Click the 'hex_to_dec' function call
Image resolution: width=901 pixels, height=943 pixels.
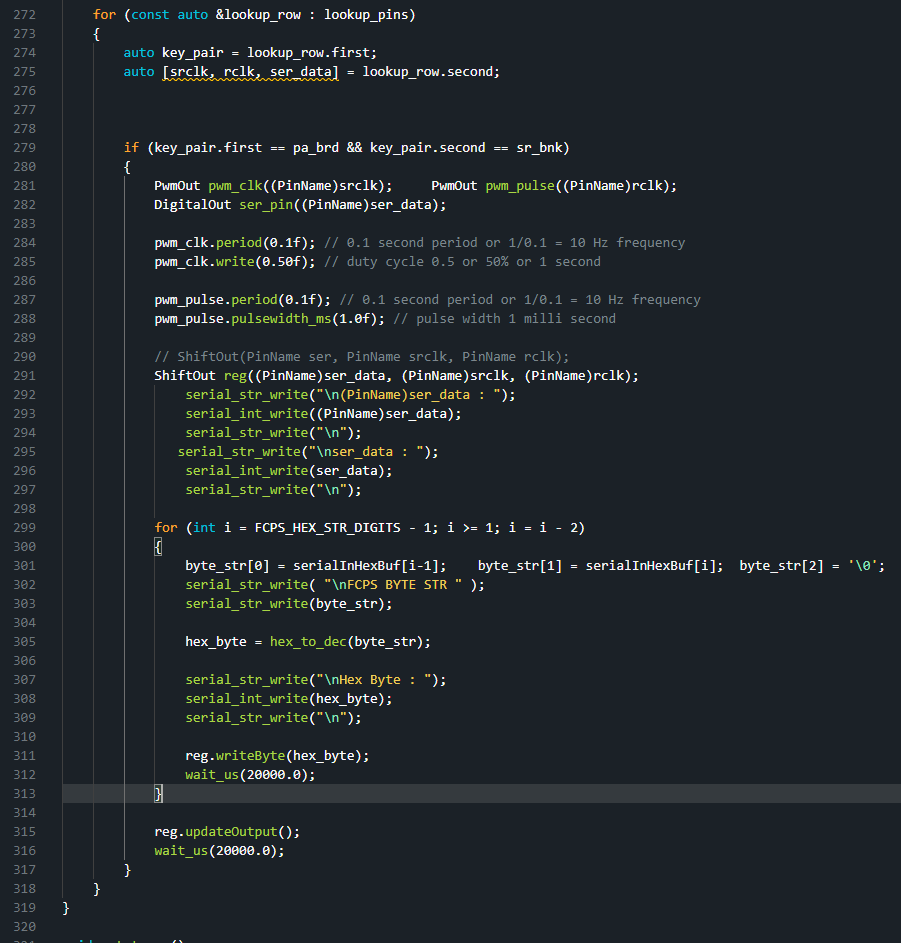(x=309, y=642)
